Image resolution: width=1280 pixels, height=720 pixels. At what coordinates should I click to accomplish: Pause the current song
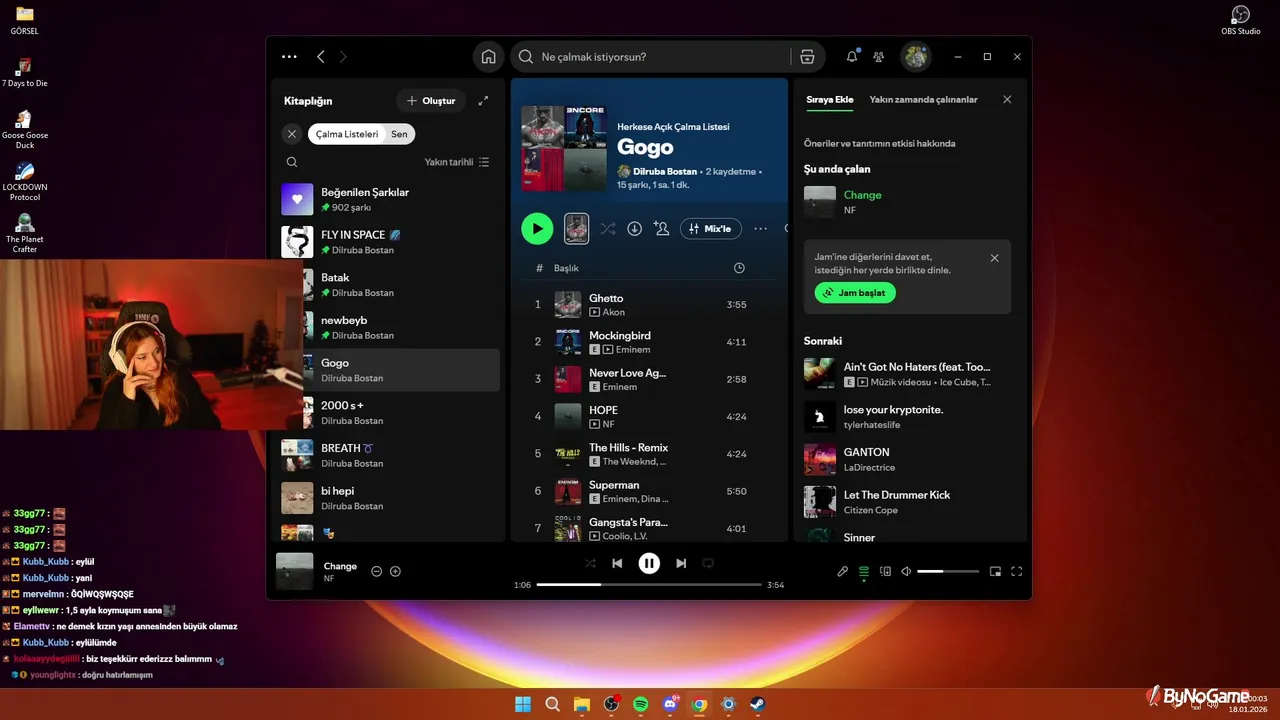(x=649, y=563)
